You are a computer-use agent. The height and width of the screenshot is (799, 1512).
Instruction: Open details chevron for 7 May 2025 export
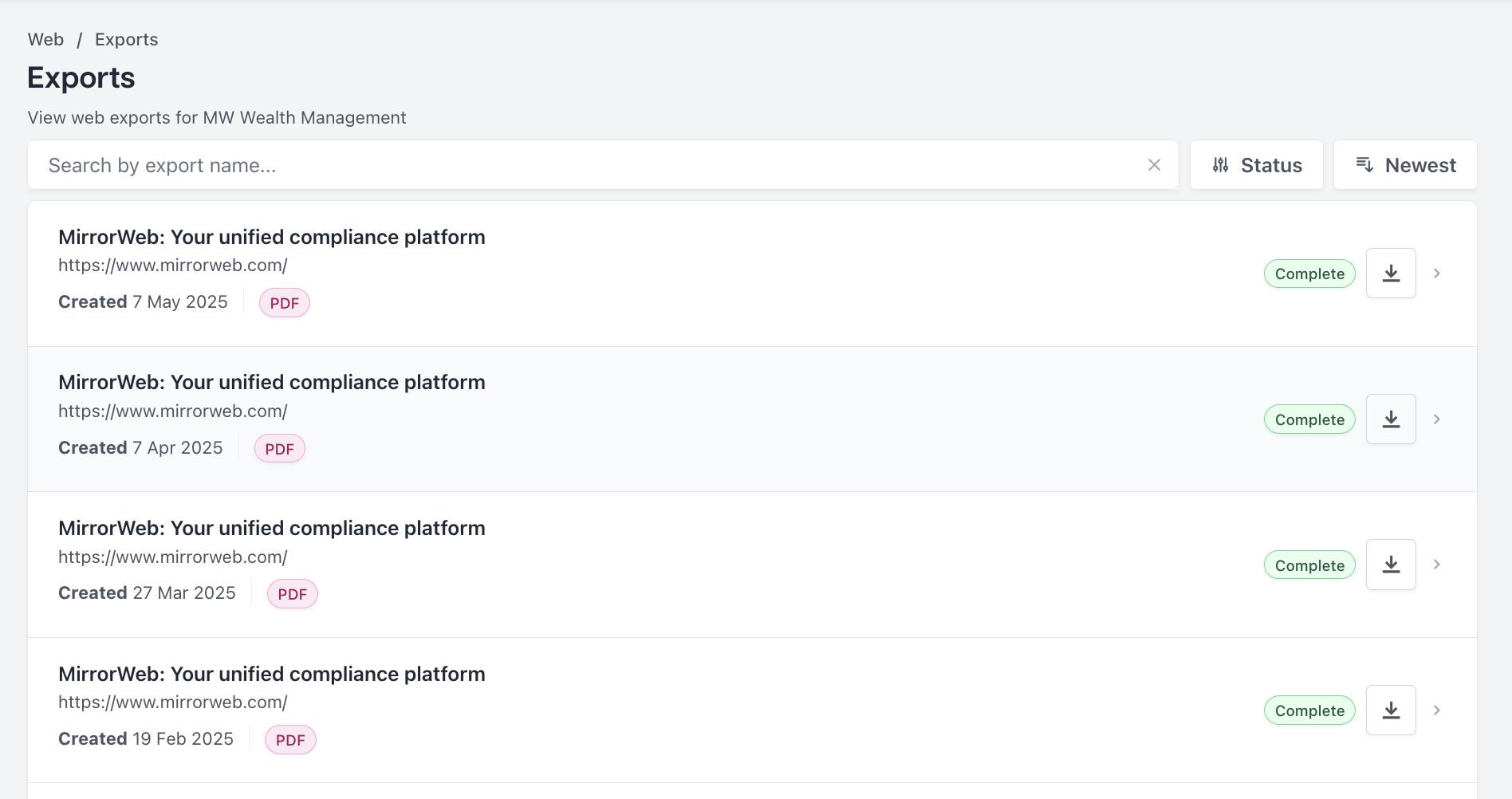coord(1436,274)
